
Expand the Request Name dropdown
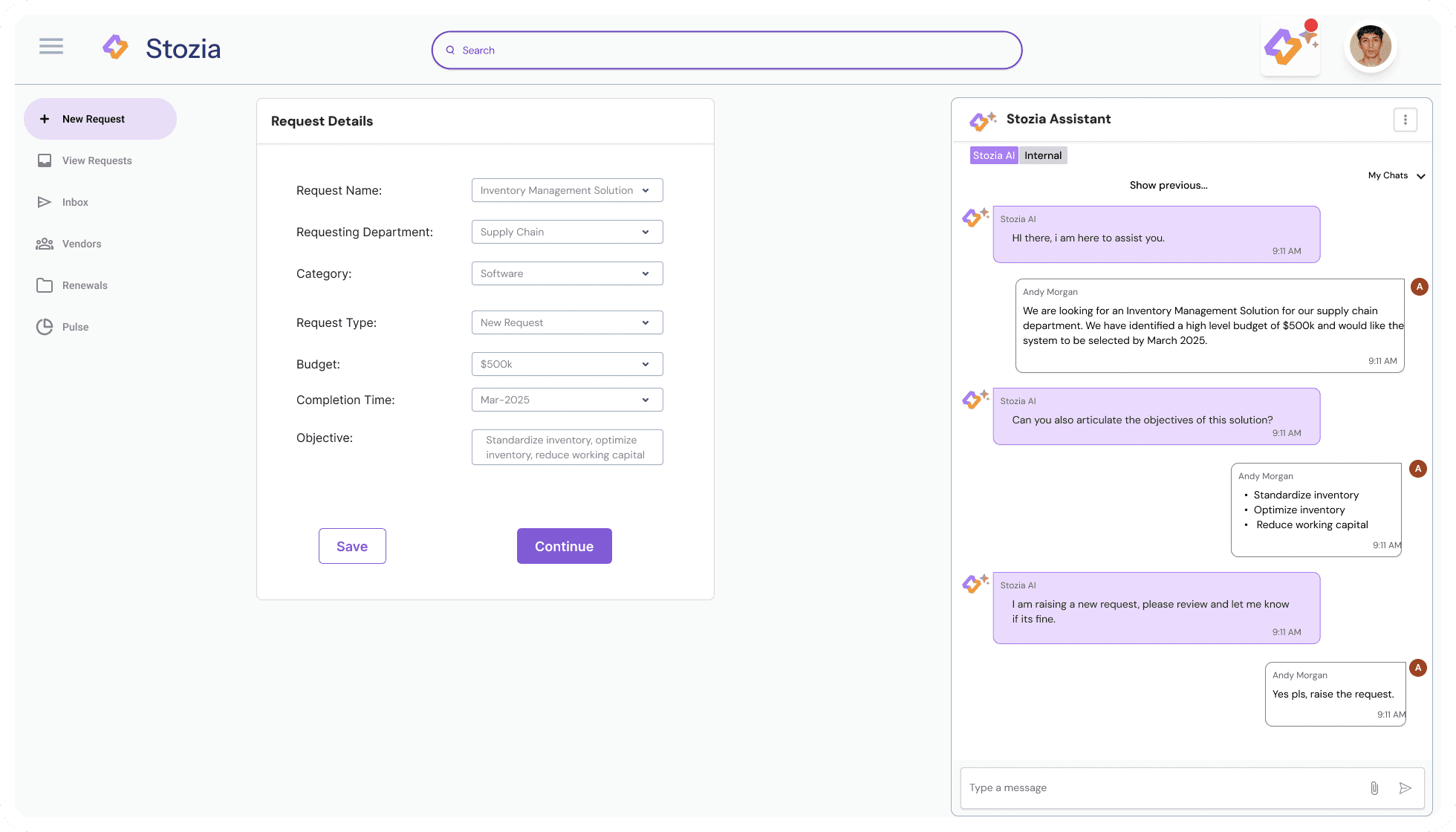(x=567, y=190)
